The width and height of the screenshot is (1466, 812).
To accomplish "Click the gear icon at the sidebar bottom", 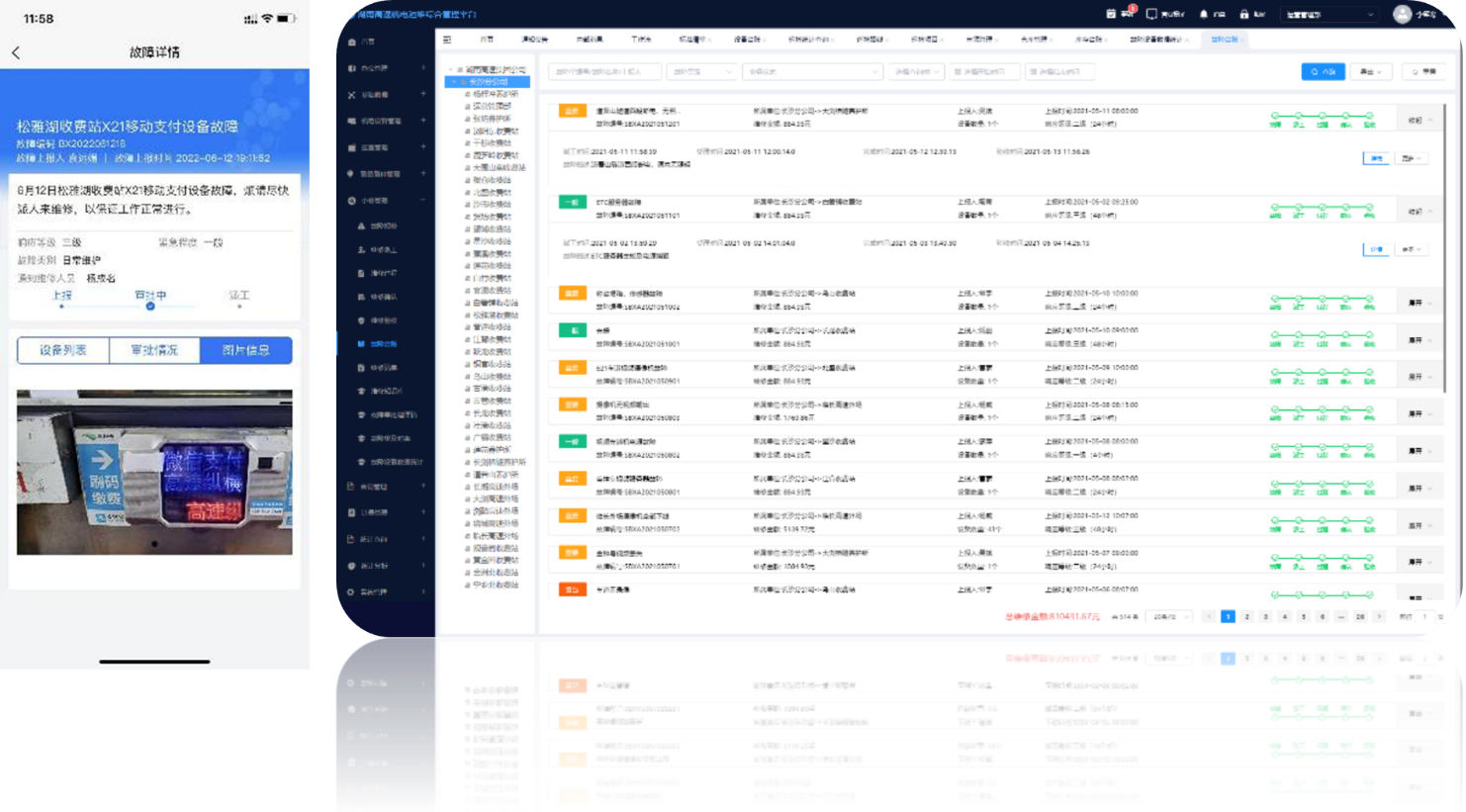I will coord(351,592).
